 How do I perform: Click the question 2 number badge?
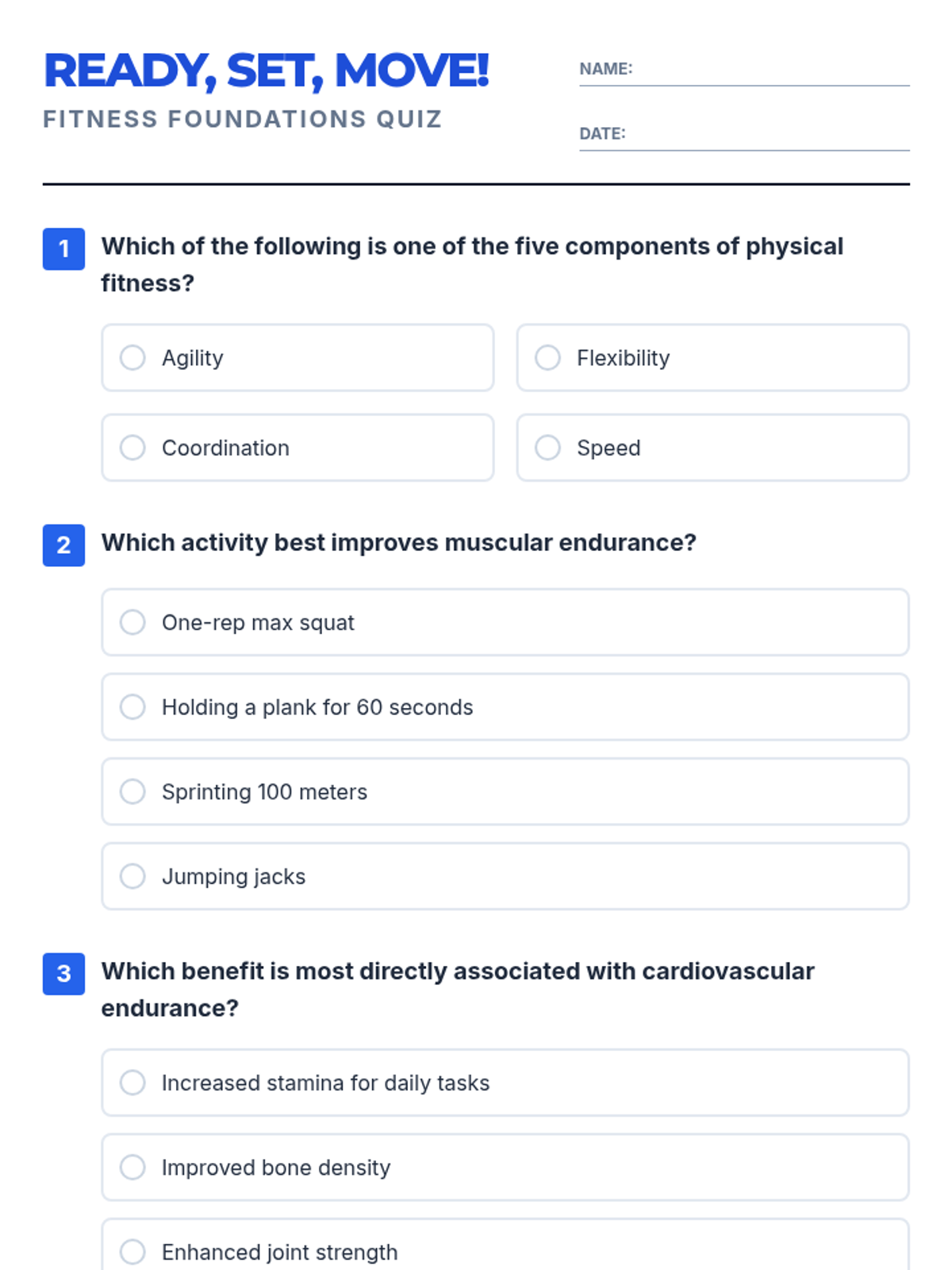[63, 545]
